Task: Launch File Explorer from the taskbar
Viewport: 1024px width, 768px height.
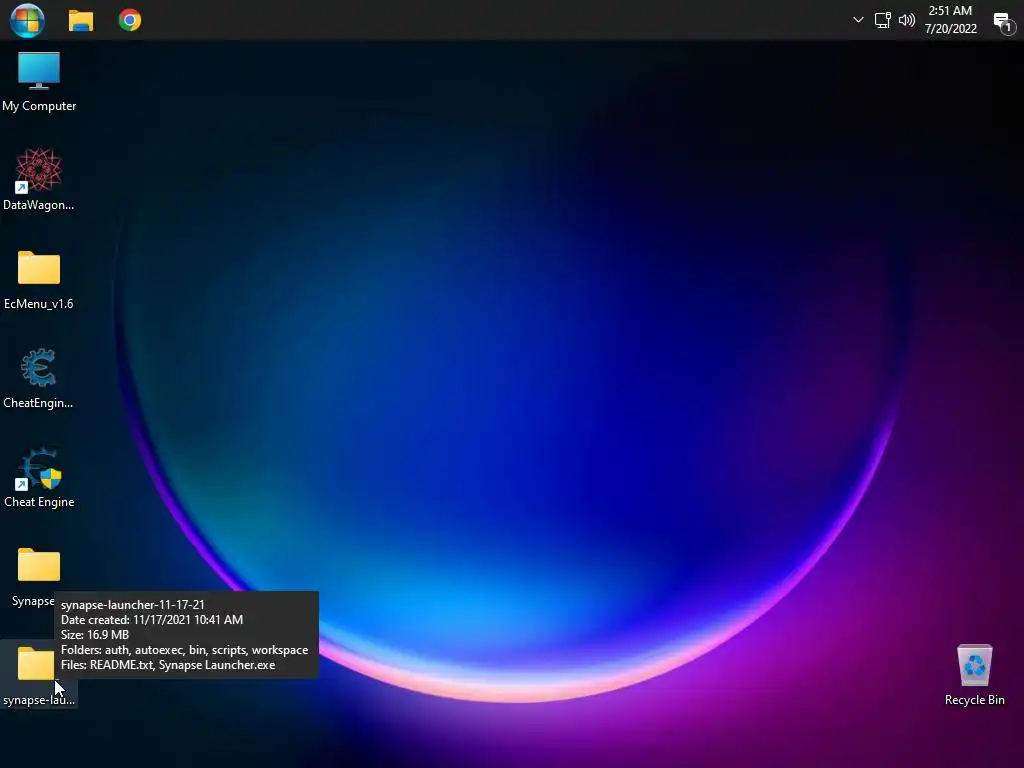Action: click(81, 20)
